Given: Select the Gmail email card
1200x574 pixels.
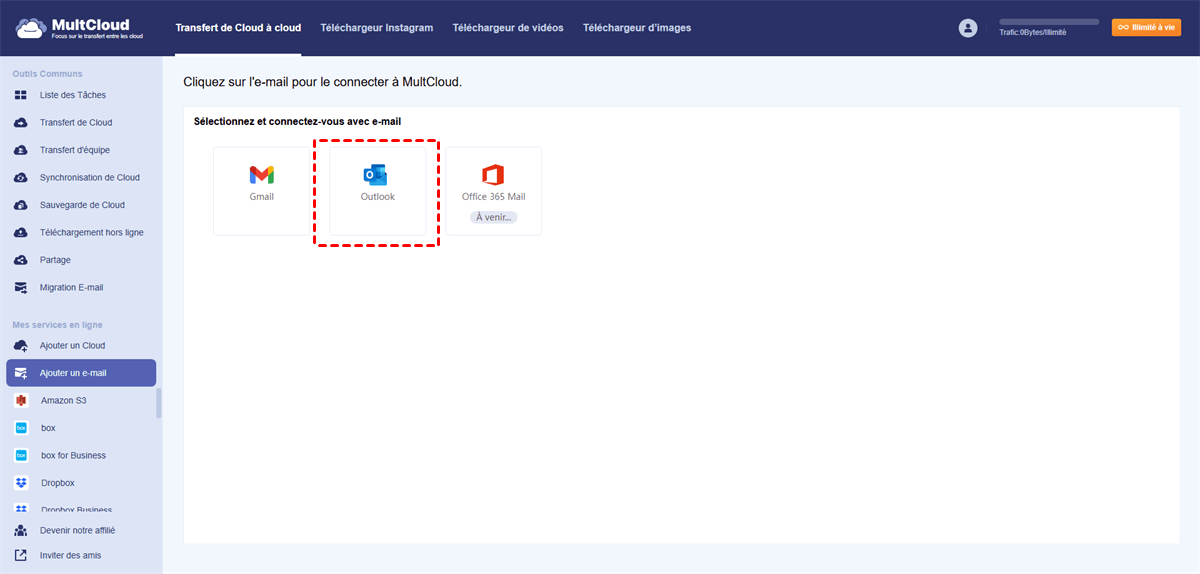Looking at the screenshot, I should 262,191.
